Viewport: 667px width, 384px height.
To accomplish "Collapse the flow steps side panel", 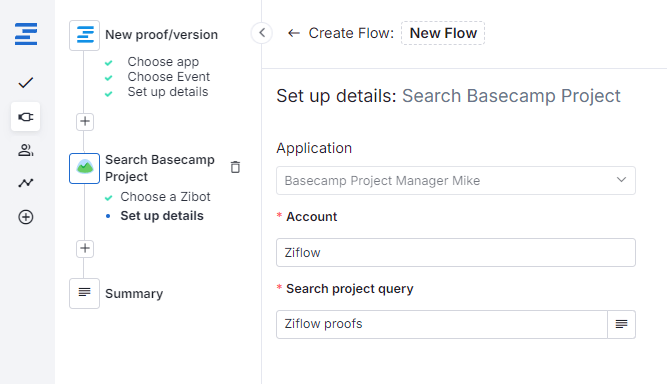I will 262,33.
